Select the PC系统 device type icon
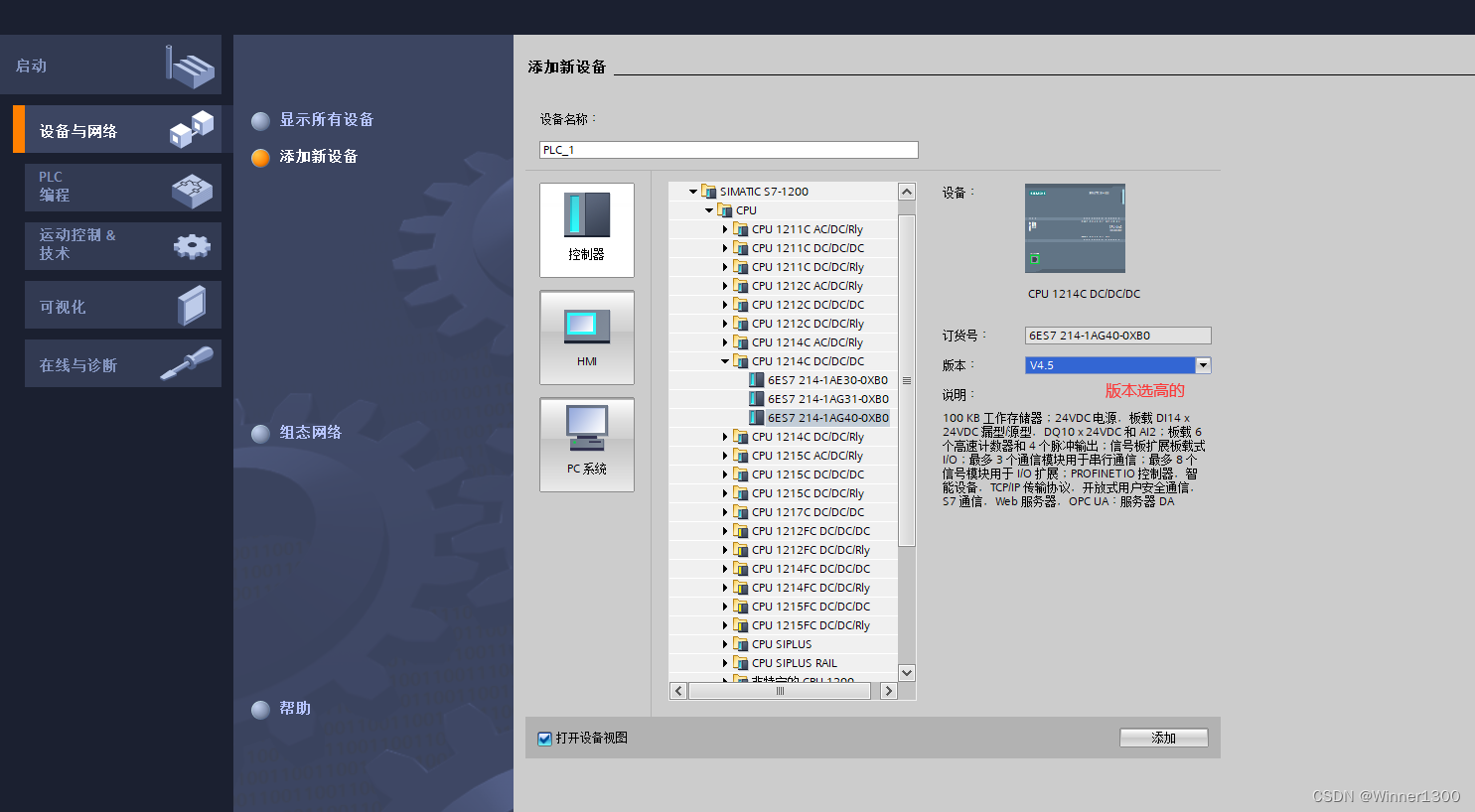 [x=587, y=445]
